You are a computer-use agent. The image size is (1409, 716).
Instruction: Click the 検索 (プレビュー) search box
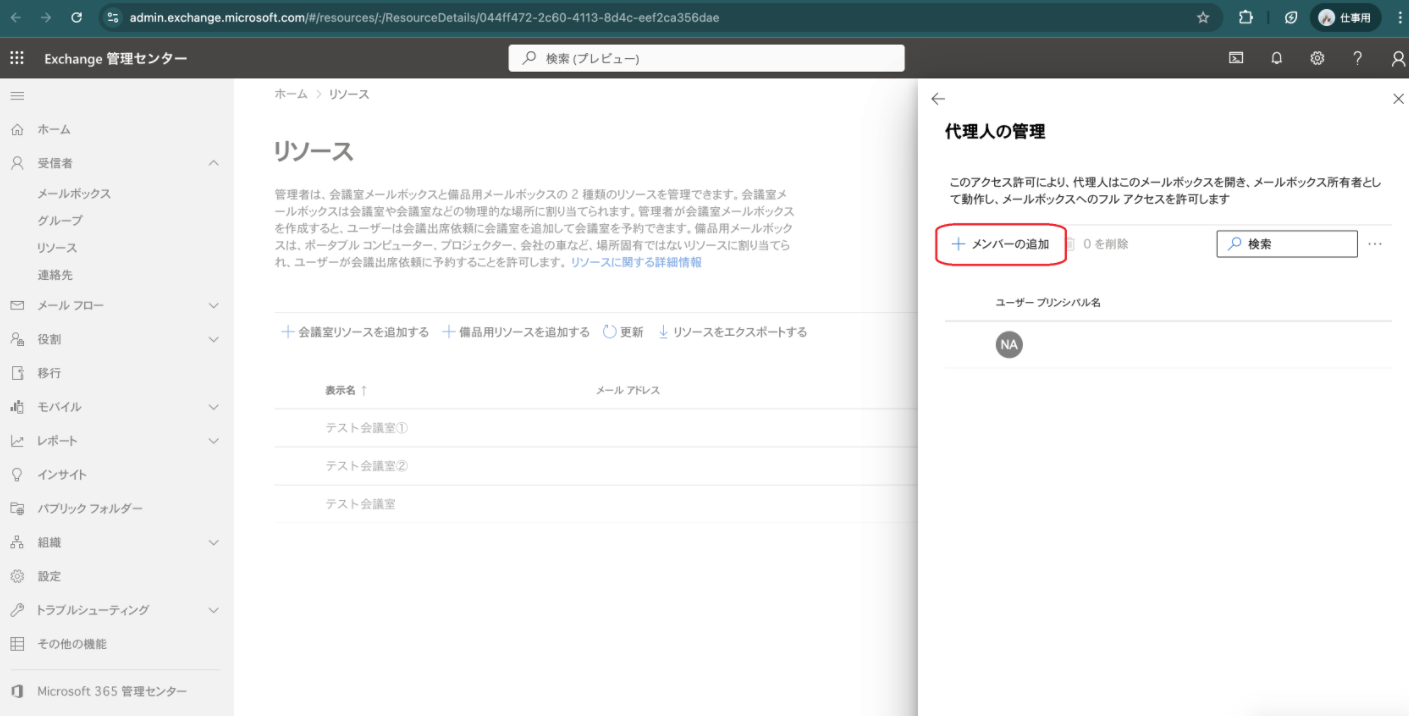706,58
